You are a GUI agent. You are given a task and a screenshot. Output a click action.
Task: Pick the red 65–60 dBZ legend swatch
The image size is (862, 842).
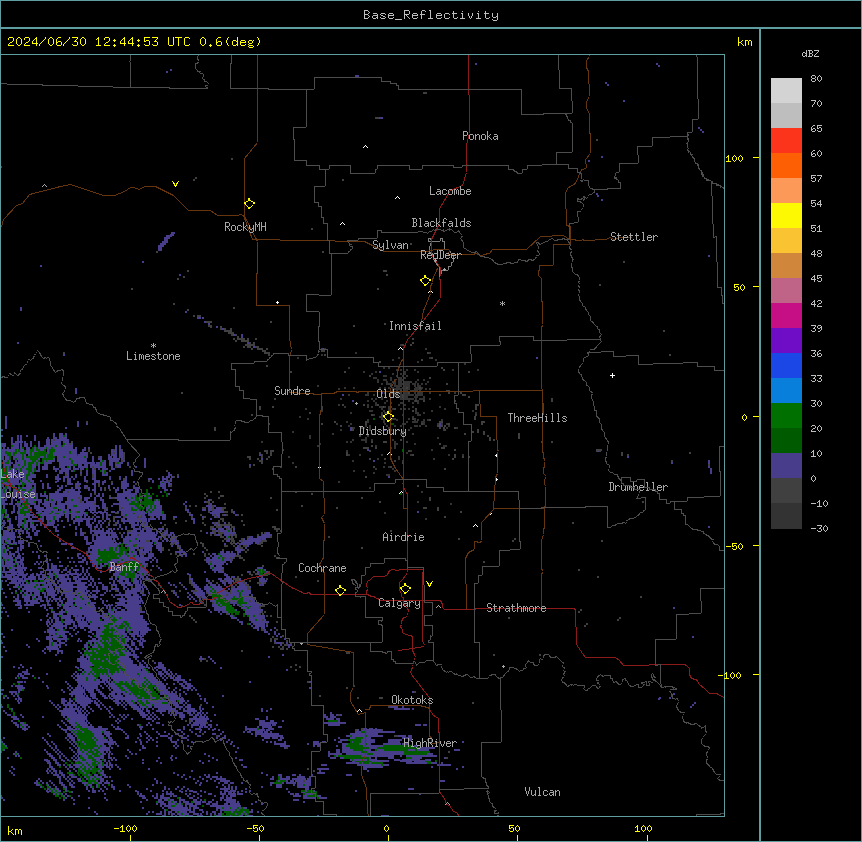786,141
